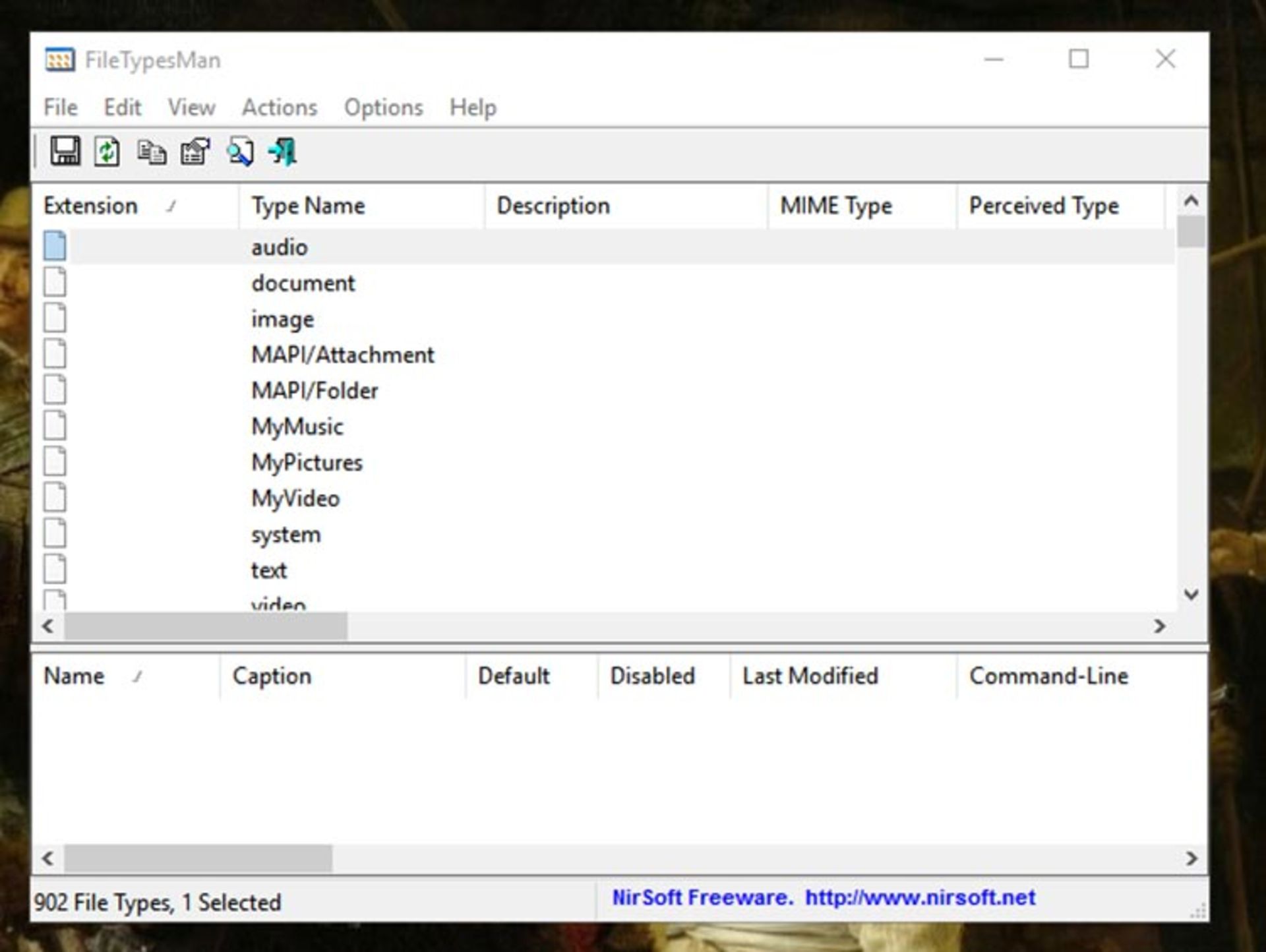
Task: Click the Exit toolbar icon
Action: 283,152
